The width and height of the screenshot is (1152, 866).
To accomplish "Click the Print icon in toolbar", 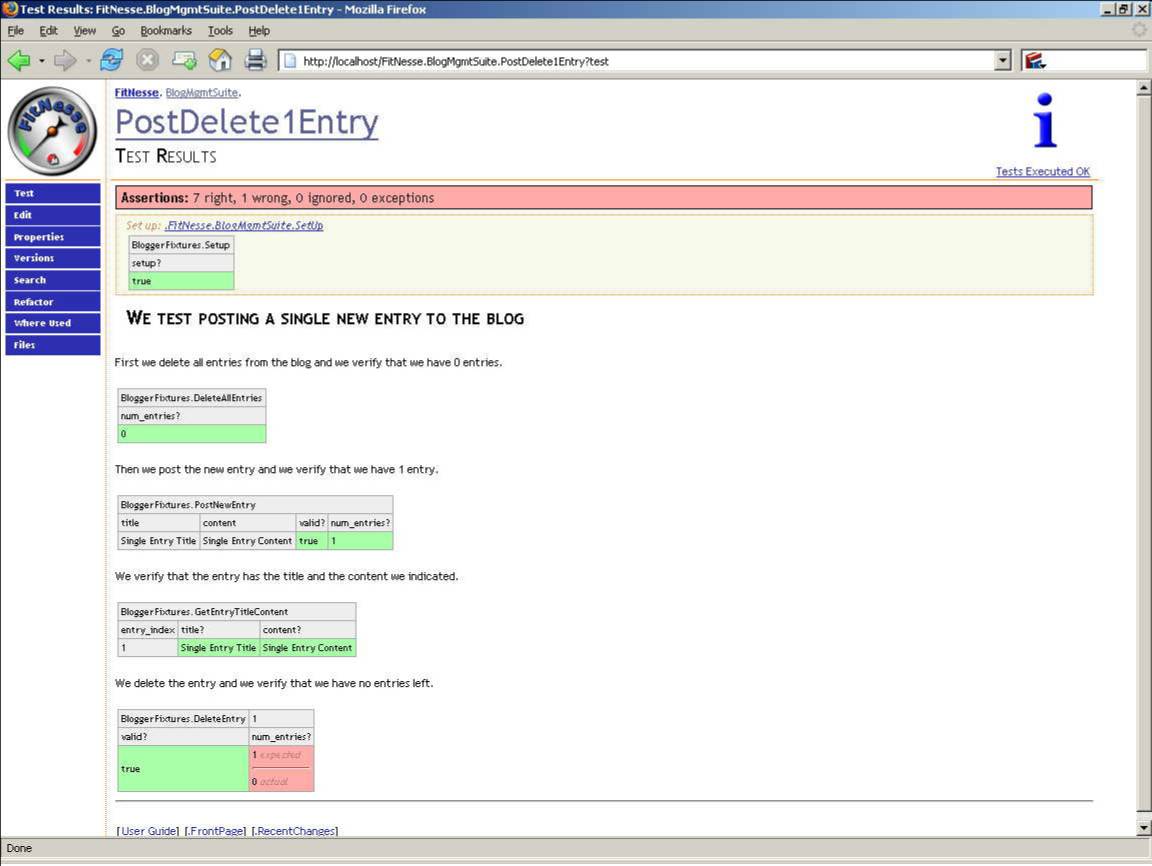I will pos(256,61).
